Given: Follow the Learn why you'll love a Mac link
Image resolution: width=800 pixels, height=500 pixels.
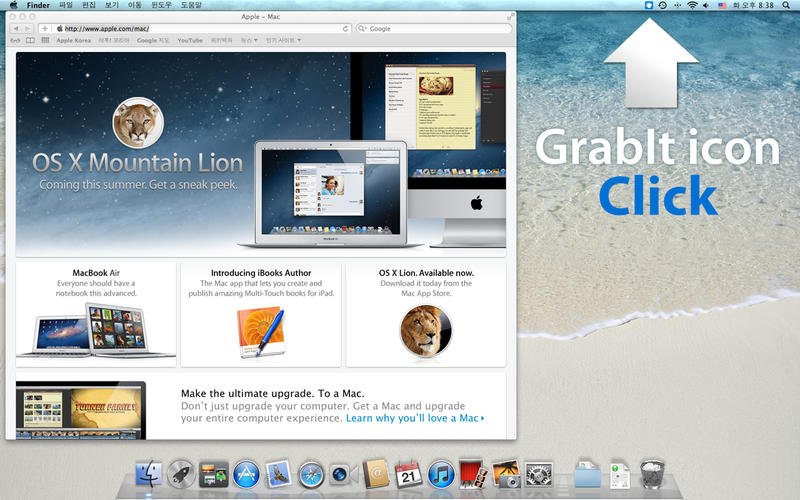Looking at the screenshot, I should point(415,418).
